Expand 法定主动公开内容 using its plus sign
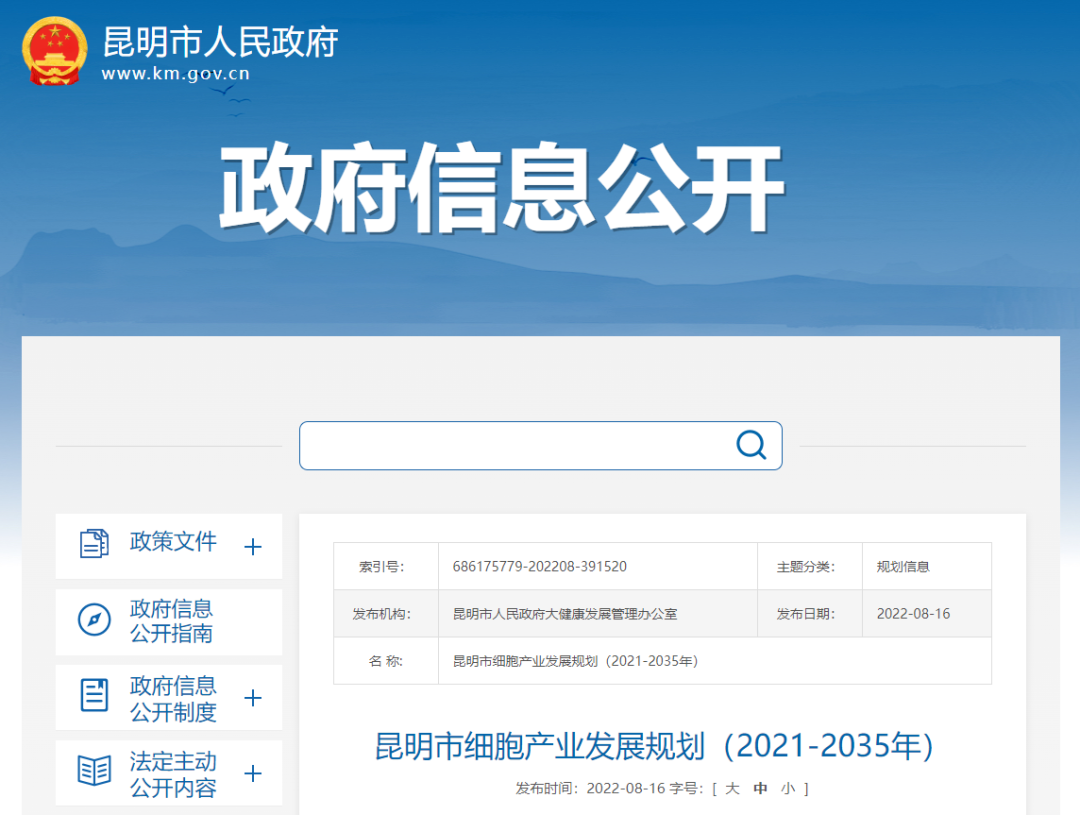1080x815 pixels. click(x=253, y=774)
